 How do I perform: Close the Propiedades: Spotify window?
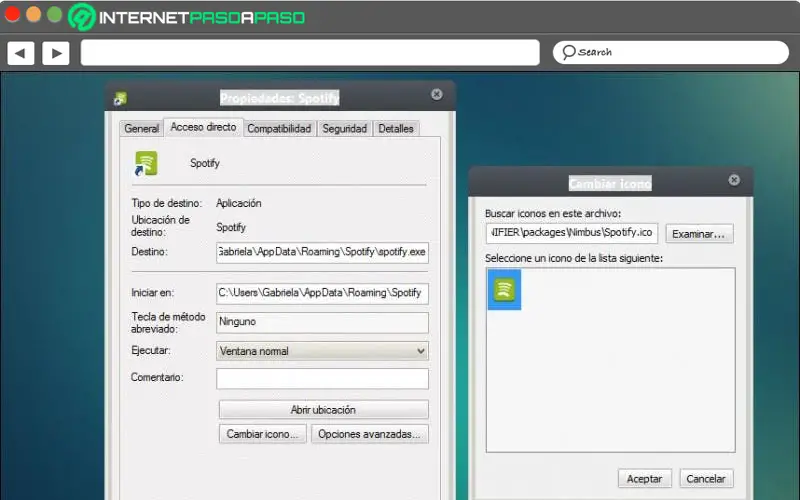[437, 94]
